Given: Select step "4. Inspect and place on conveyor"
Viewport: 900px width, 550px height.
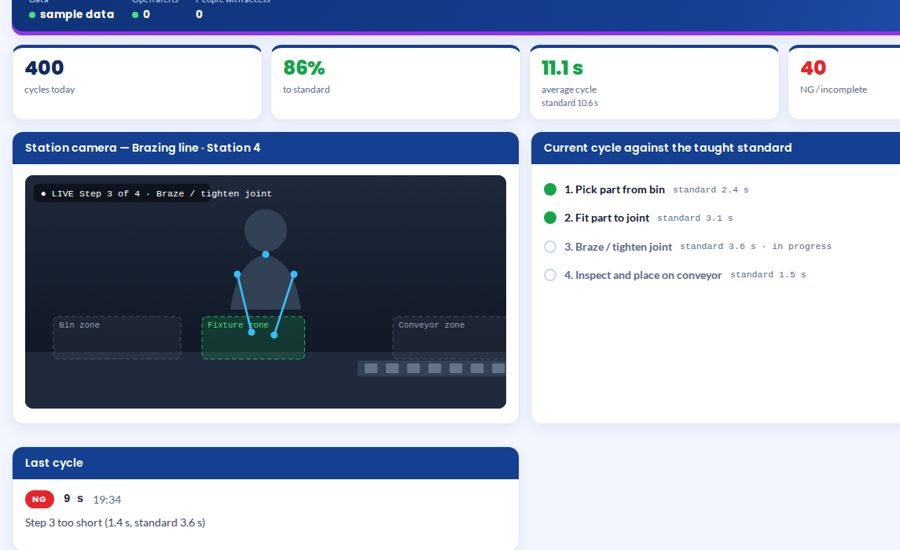Looking at the screenshot, I should 643,275.
